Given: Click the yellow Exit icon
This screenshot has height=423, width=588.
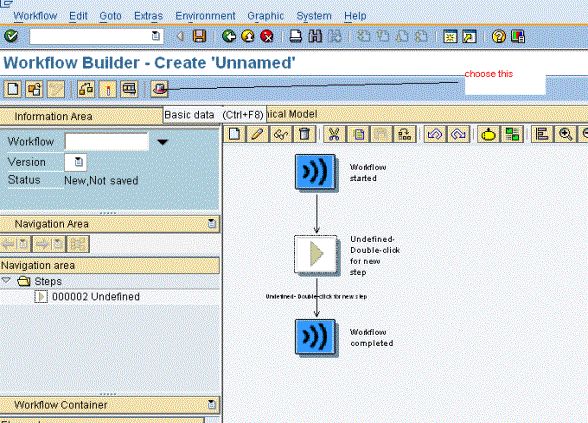Looking at the screenshot, I should tap(248, 36).
